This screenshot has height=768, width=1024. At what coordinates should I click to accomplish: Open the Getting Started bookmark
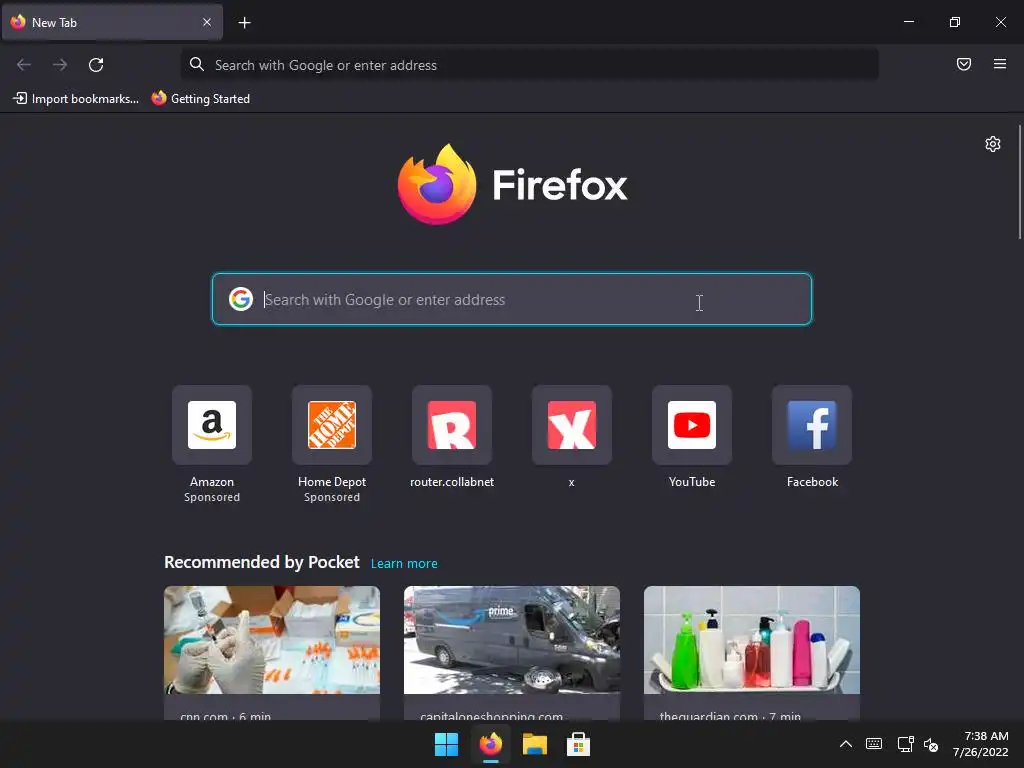pos(200,99)
